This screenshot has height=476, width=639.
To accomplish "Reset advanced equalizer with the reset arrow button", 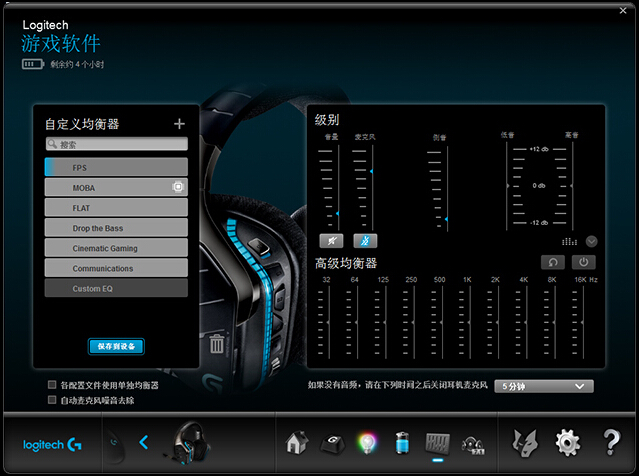I will pyautogui.click(x=553, y=262).
